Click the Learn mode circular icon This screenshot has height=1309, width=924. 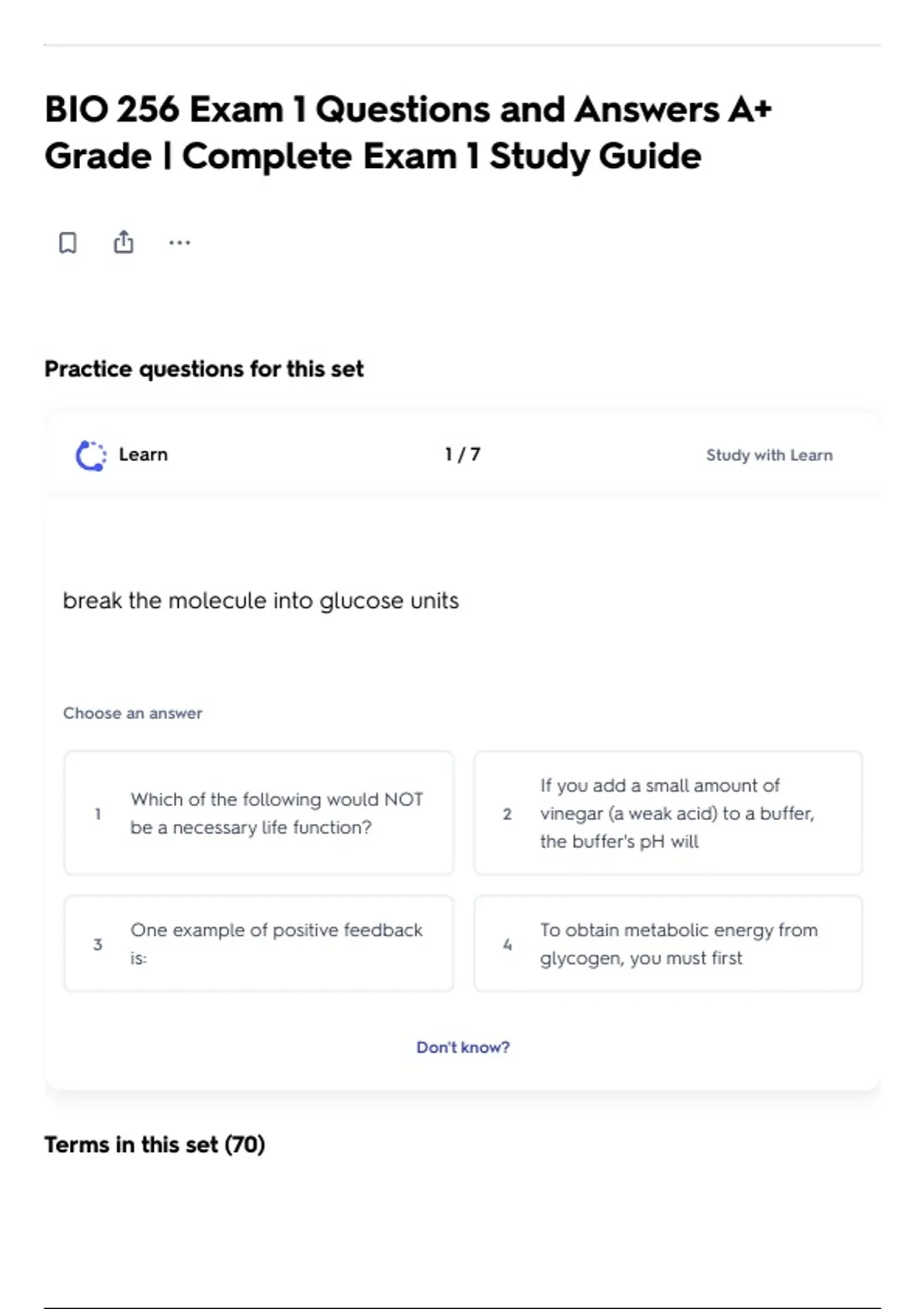point(91,455)
